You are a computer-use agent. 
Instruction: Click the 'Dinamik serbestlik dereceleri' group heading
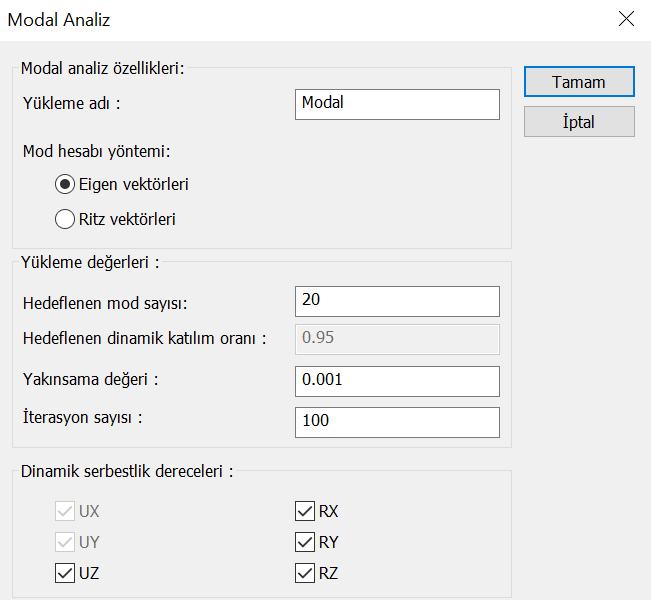coord(127,471)
